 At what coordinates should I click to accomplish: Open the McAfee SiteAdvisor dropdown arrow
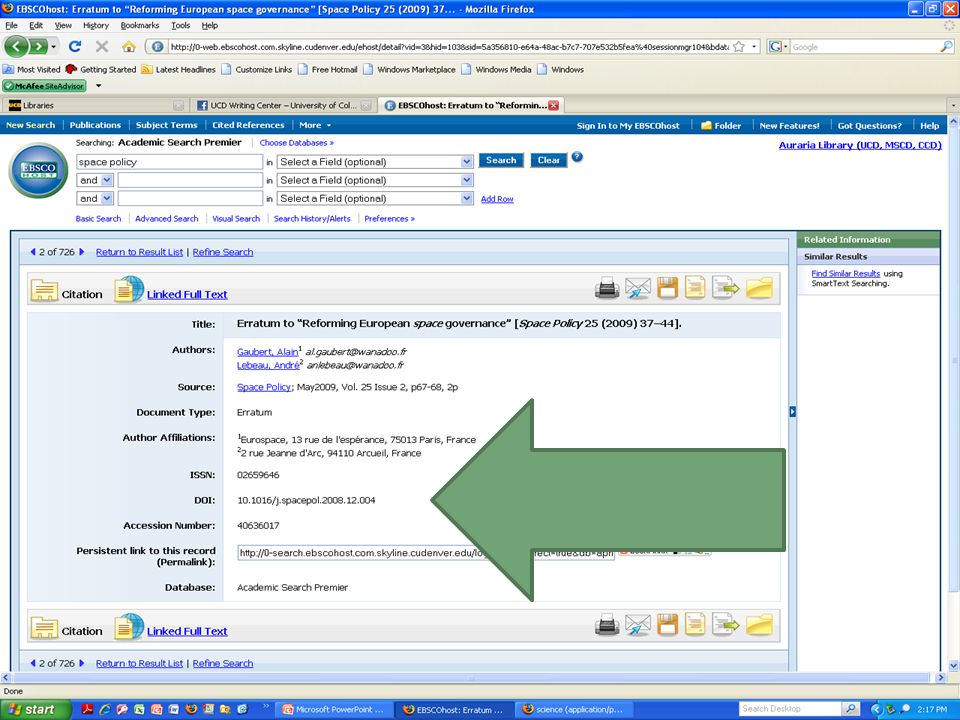click(99, 86)
